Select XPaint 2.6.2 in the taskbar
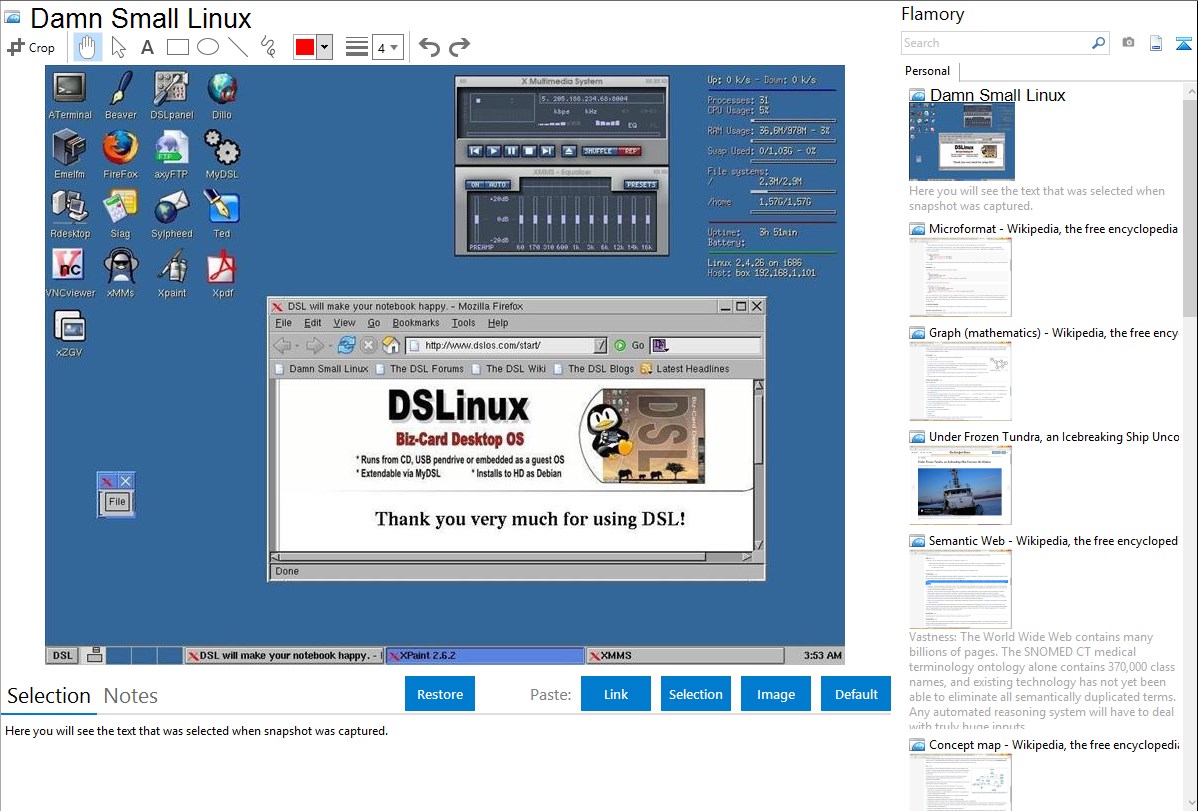This screenshot has width=1198, height=811. click(x=484, y=656)
